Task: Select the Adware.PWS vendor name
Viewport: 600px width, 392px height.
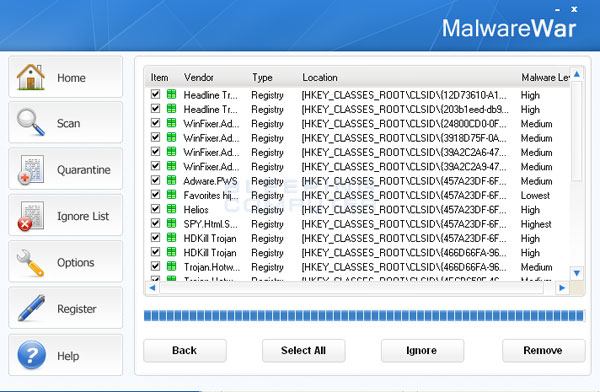Action: 210,181
